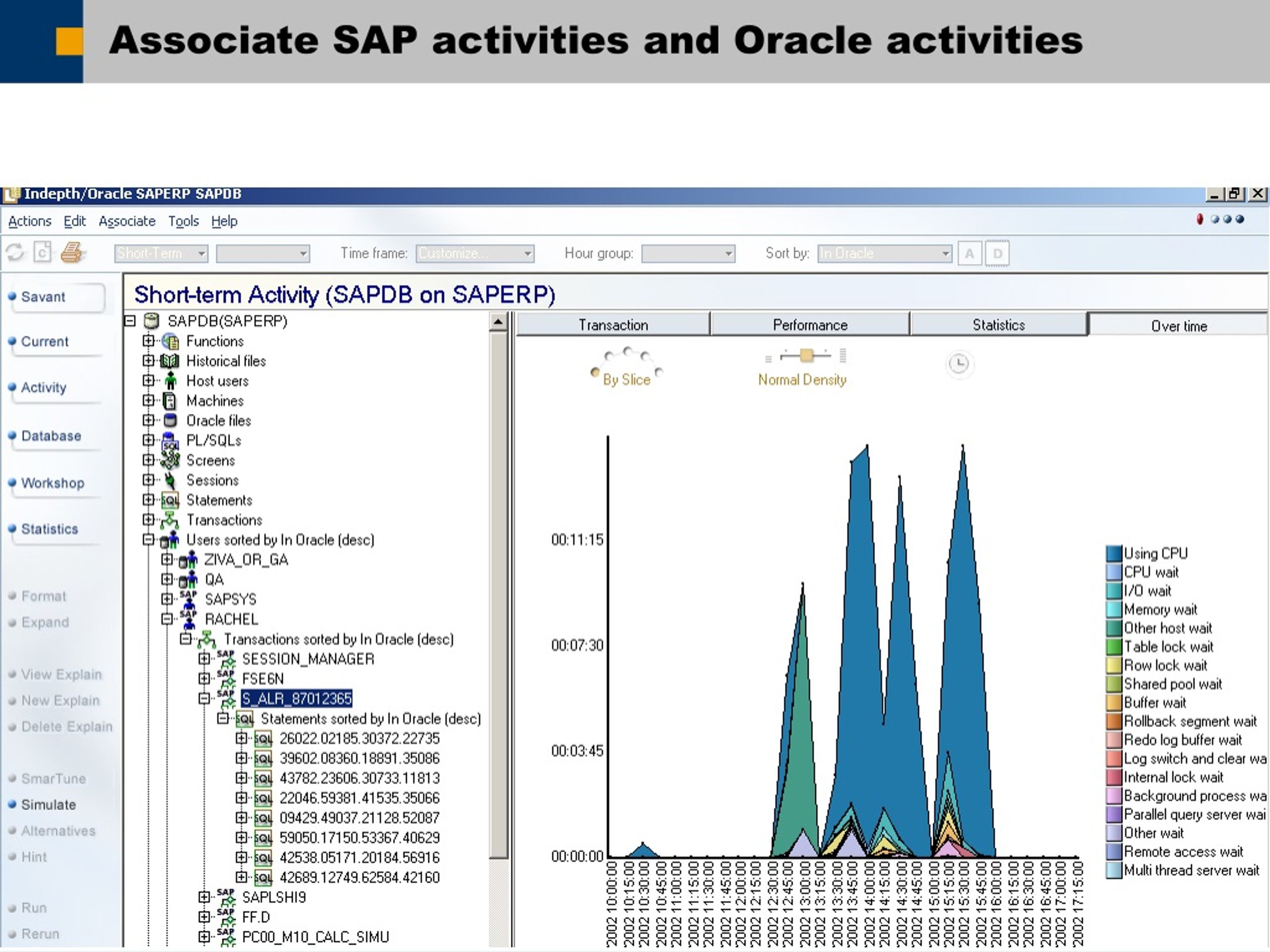Click the ZIVA_OR_GA user icon
This screenshot has width=1270, height=952.
(189, 559)
